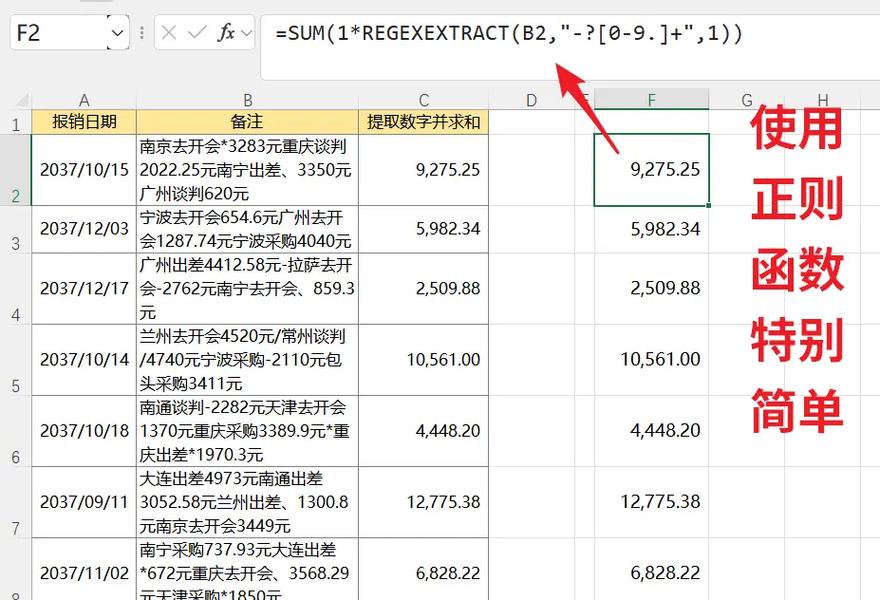Select column C value 9,275.25
The height and width of the screenshot is (600, 880).
point(424,170)
